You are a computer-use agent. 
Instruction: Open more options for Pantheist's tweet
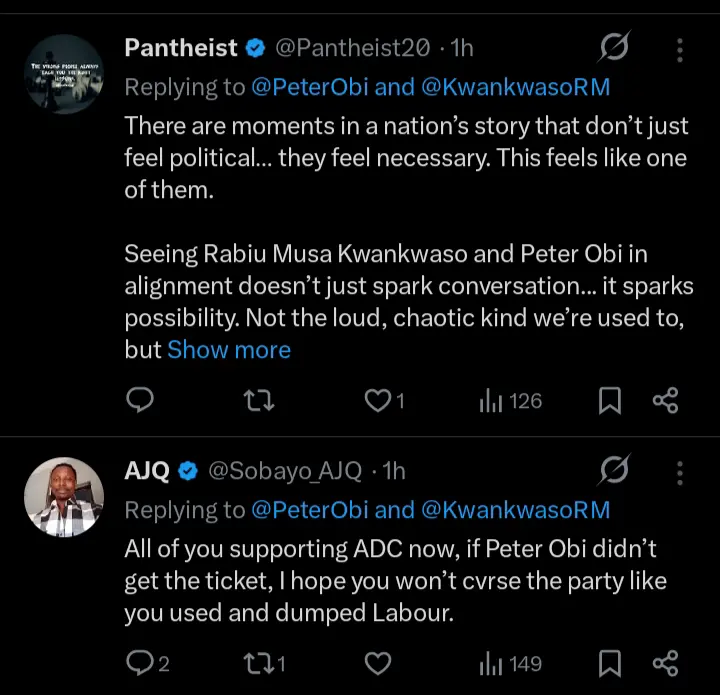(x=680, y=49)
